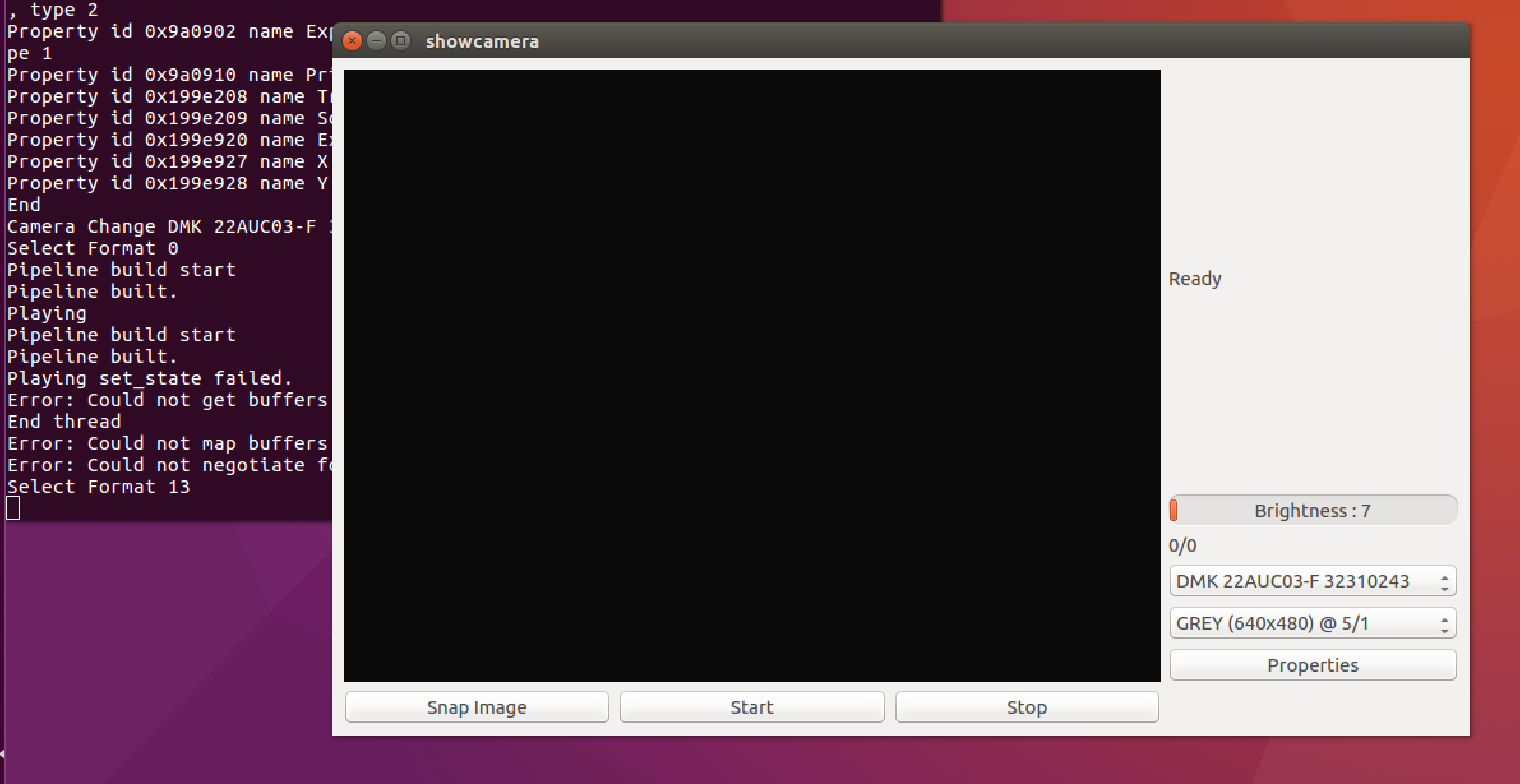Stop the camera stream
This screenshot has height=784, width=1520.
coord(1026,706)
